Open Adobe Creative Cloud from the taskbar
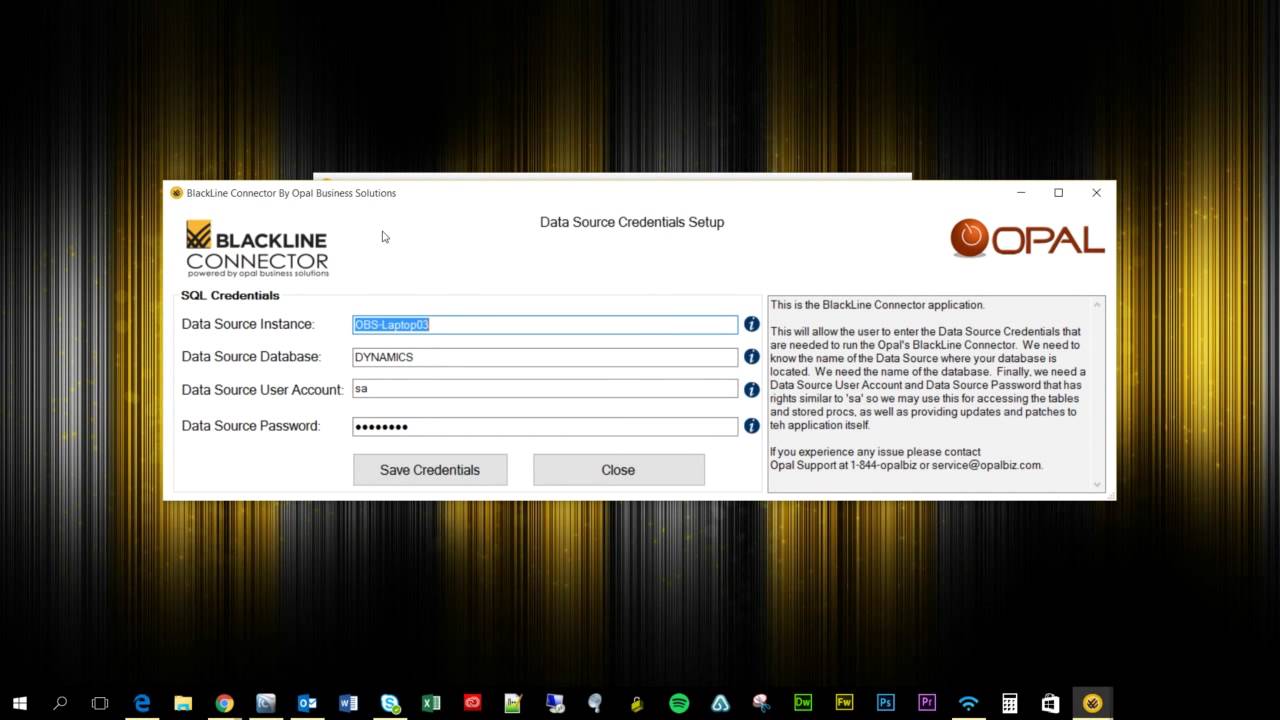The width and height of the screenshot is (1280, 720). (x=472, y=703)
